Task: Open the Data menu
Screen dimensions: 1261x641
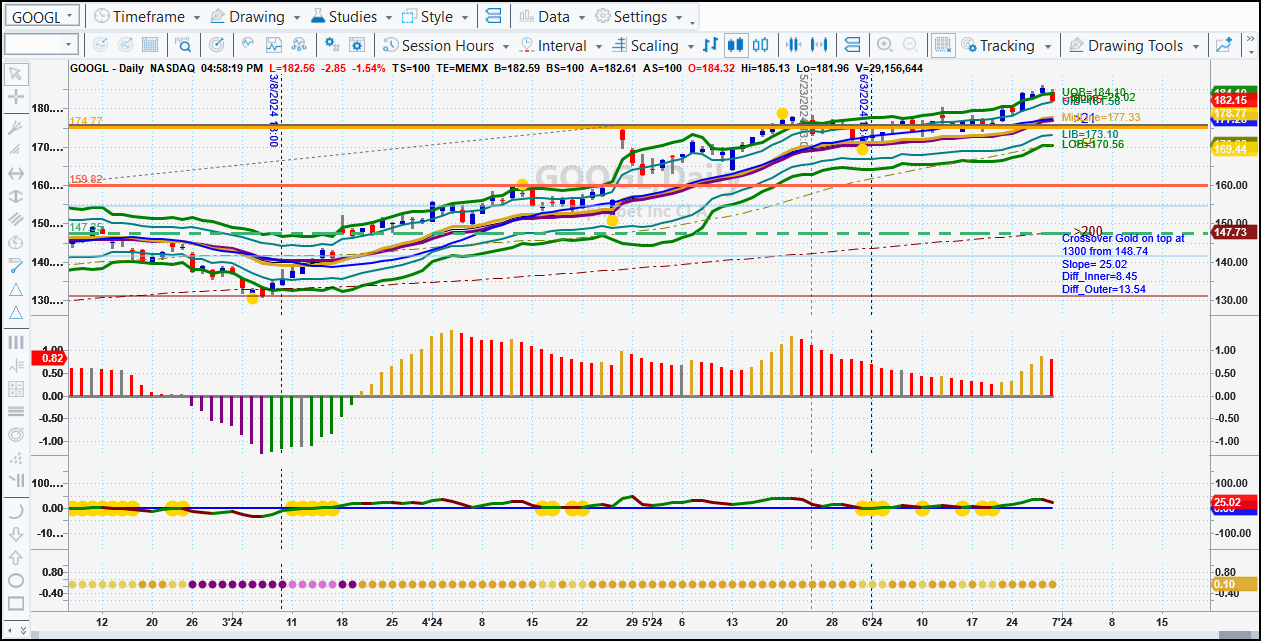Action: pyautogui.click(x=552, y=17)
